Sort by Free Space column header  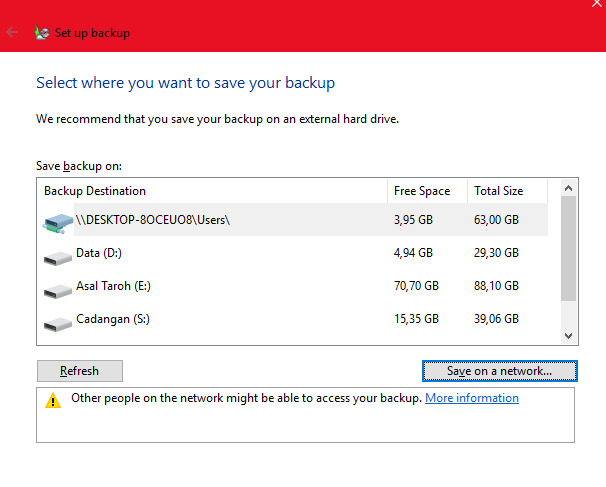pos(427,191)
